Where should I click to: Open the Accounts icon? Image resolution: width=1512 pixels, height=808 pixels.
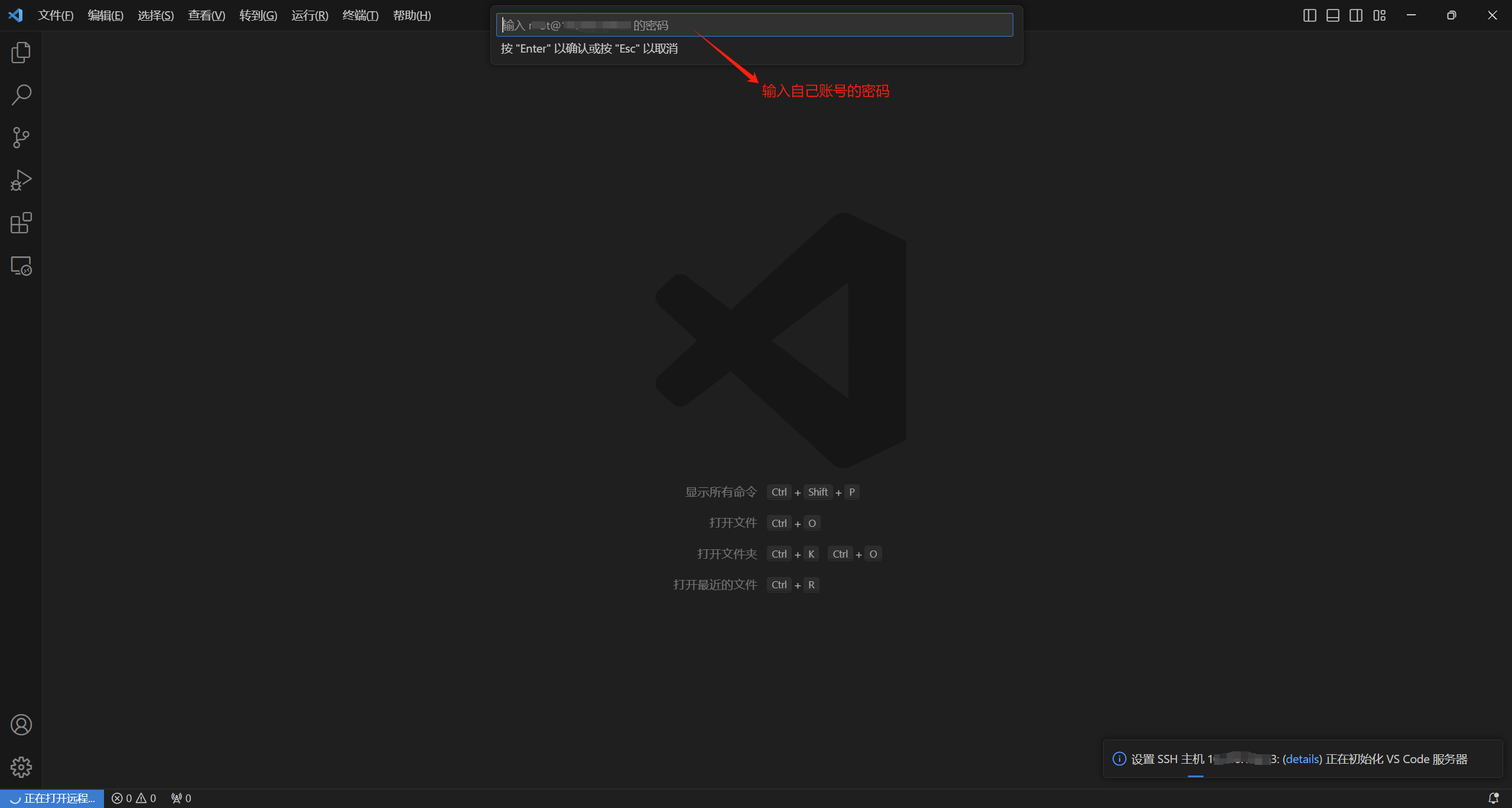[x=21, y=725]
